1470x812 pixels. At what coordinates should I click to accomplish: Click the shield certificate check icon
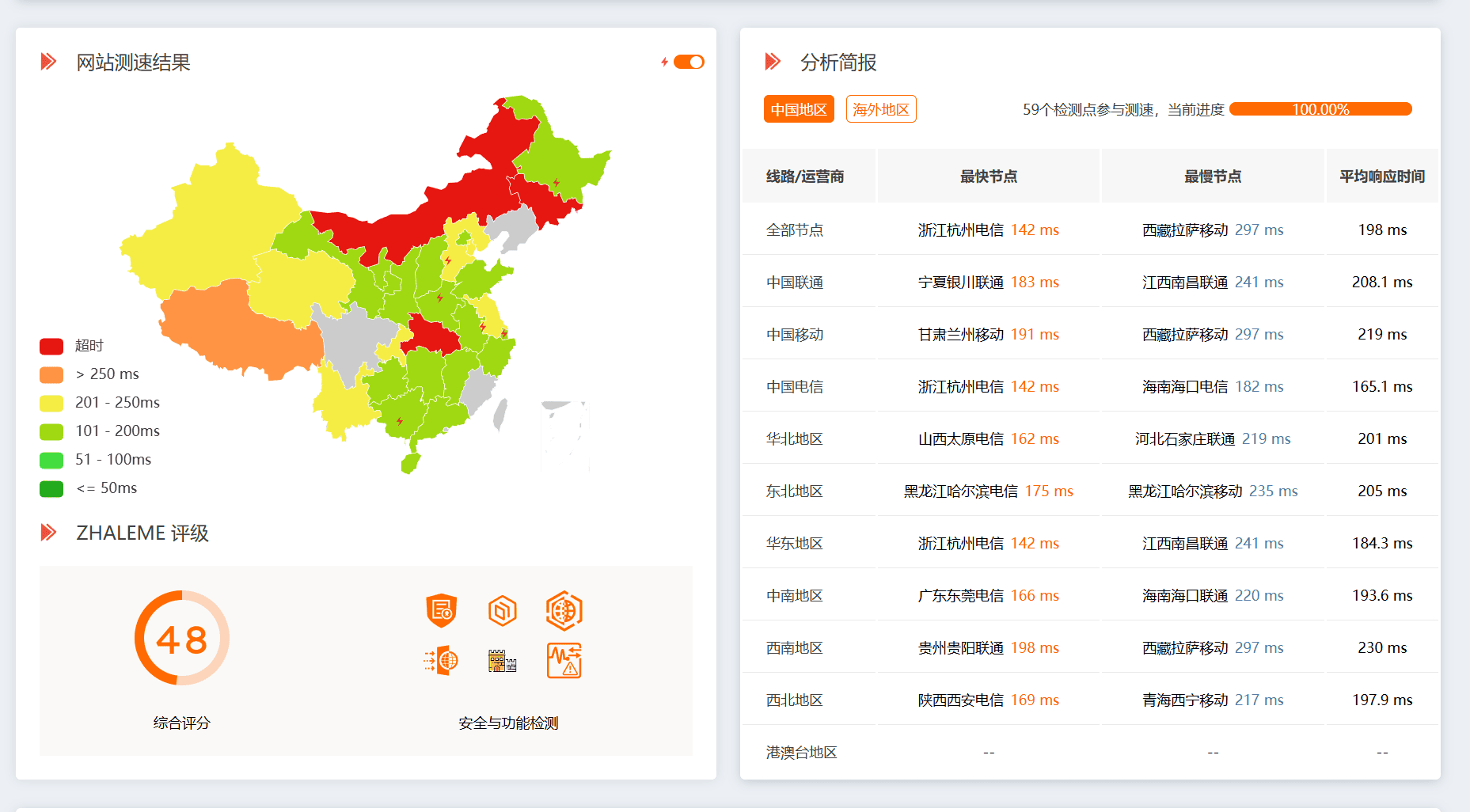tap(441, 610)
